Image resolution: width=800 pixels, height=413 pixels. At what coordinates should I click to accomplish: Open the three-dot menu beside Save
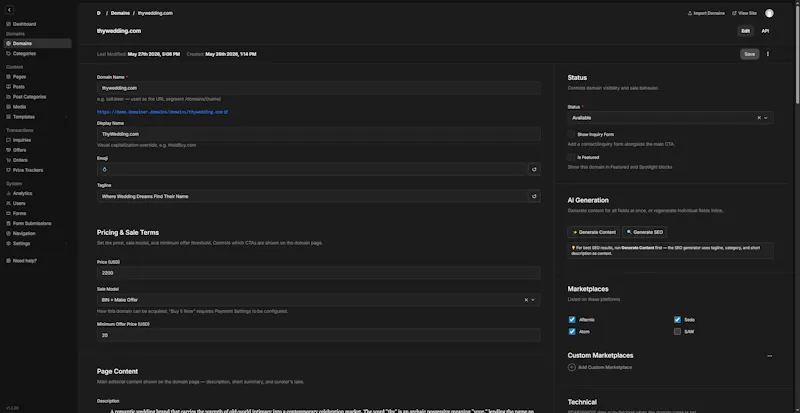[x=768, y=54]
